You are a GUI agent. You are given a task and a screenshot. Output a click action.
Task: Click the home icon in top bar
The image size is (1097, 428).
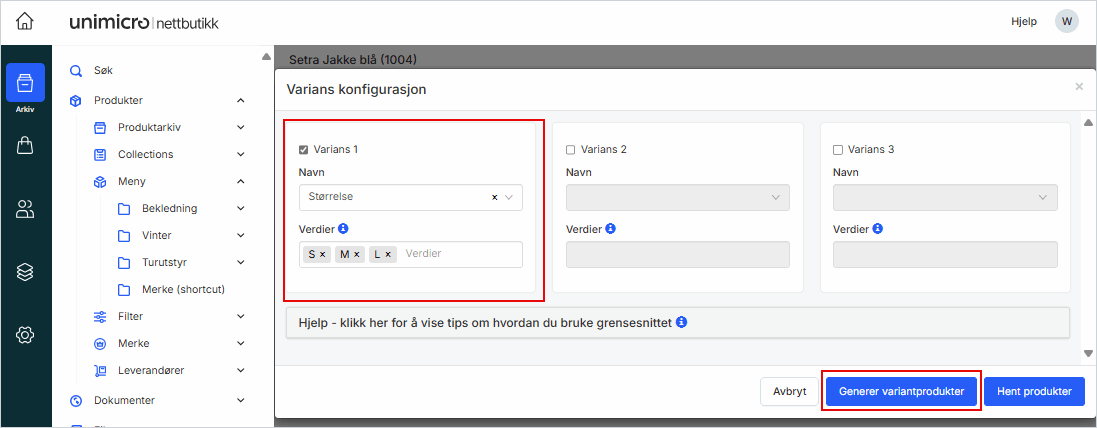(25, 21)
